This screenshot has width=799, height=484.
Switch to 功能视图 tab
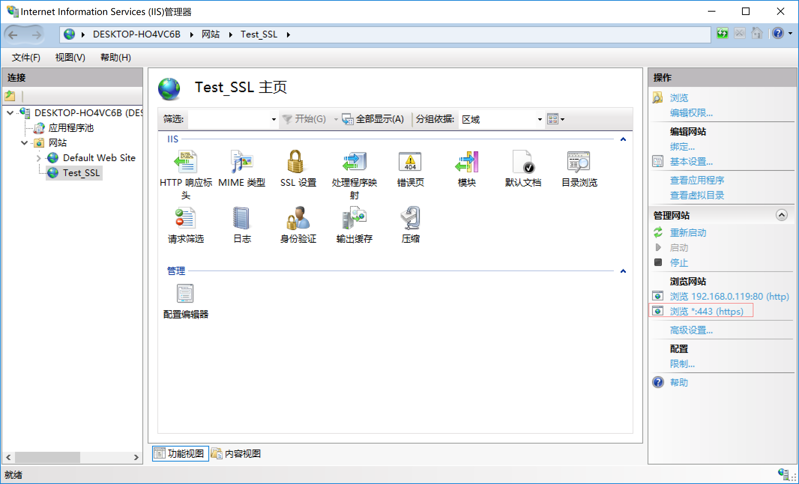click(x=180, y=453)
